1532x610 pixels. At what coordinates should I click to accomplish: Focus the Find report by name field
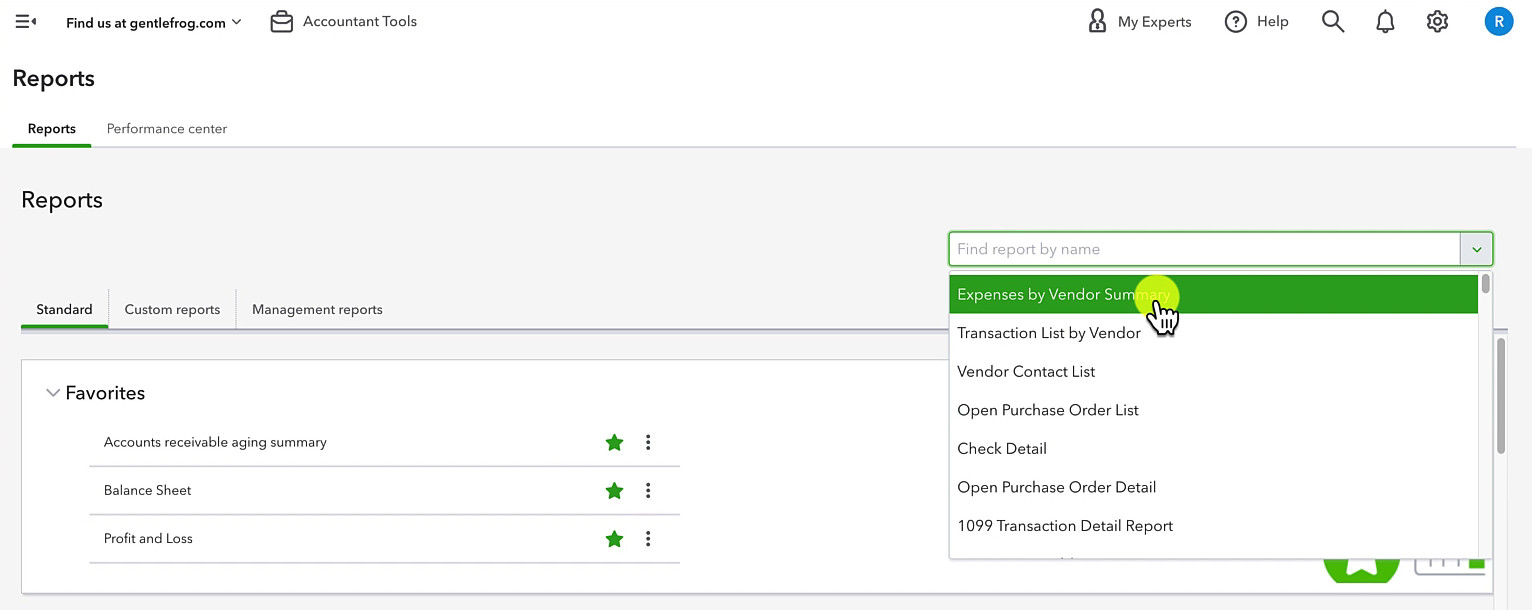(1205, 249)
